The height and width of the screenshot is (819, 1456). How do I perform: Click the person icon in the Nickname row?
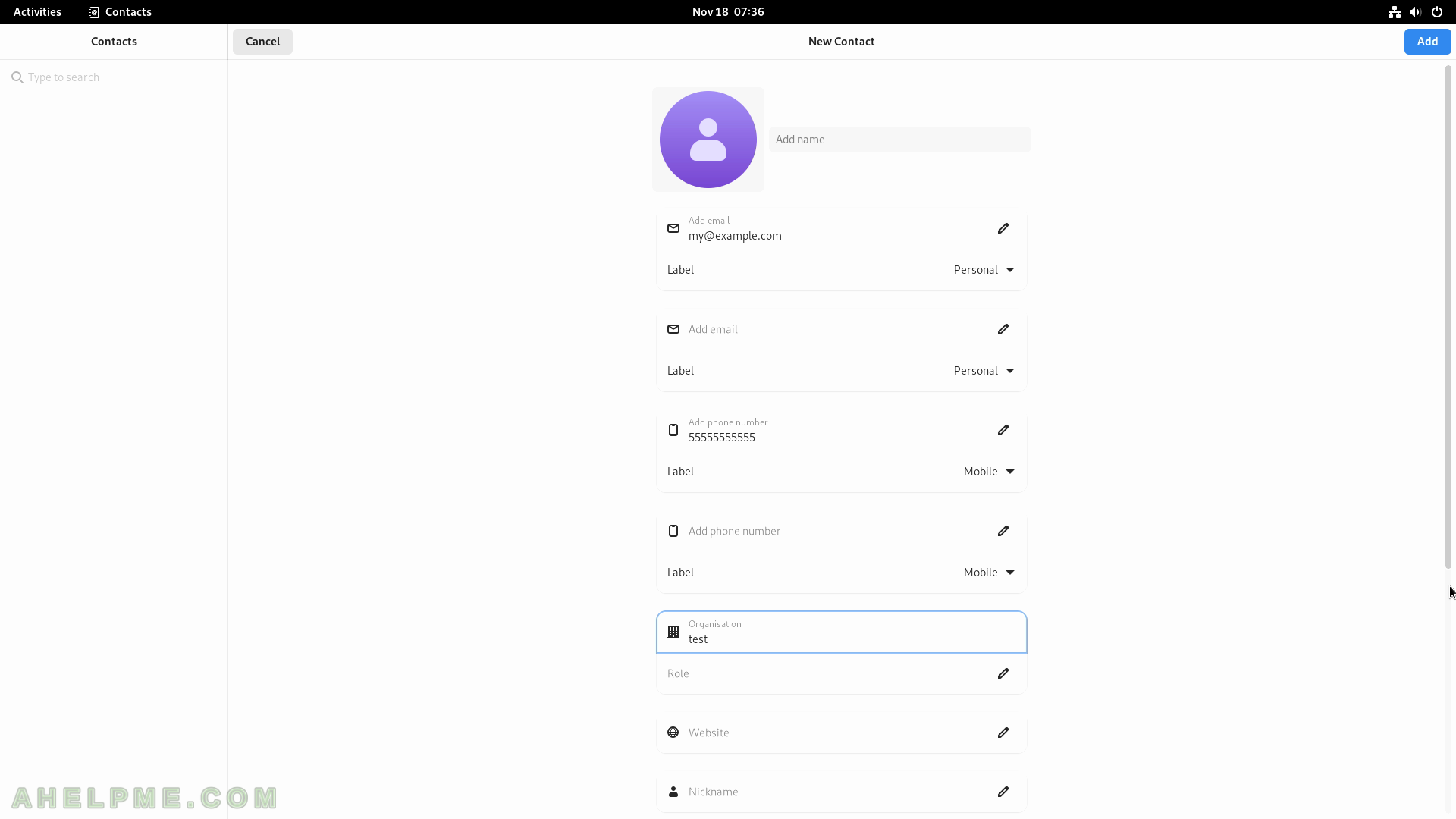point(673,792)
